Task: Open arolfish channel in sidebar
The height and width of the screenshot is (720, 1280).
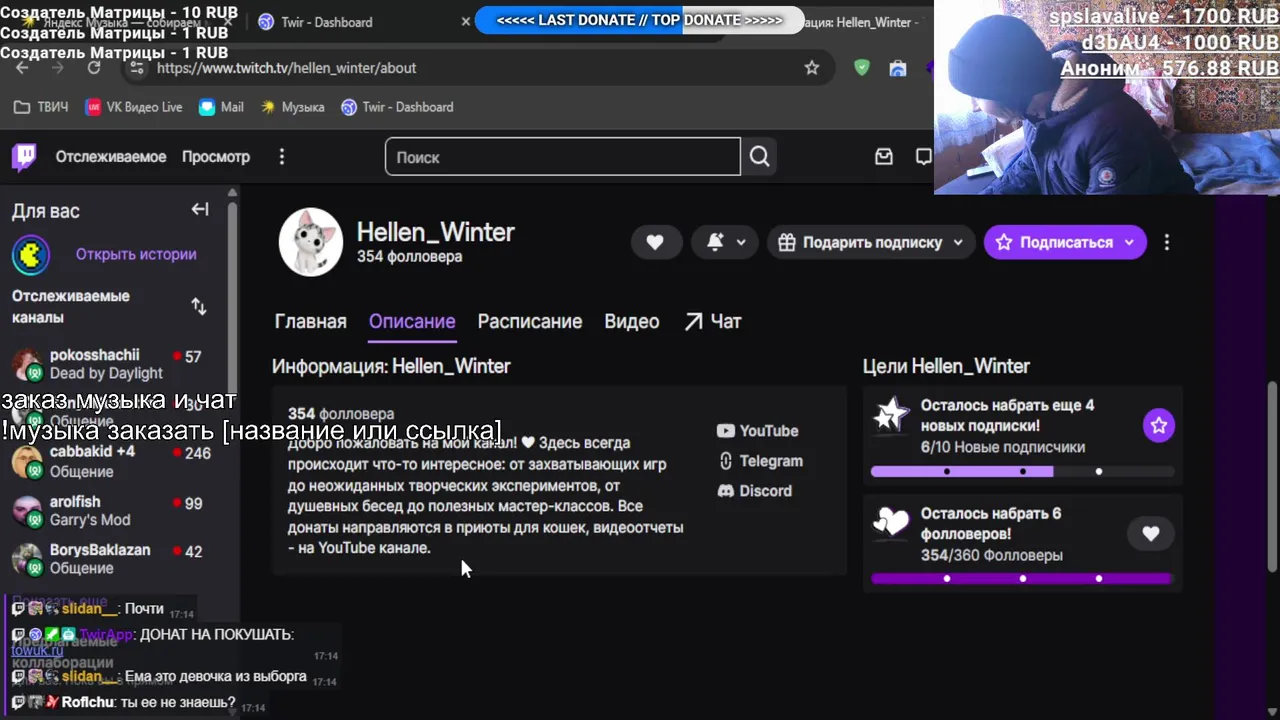Action: [118, 510]
